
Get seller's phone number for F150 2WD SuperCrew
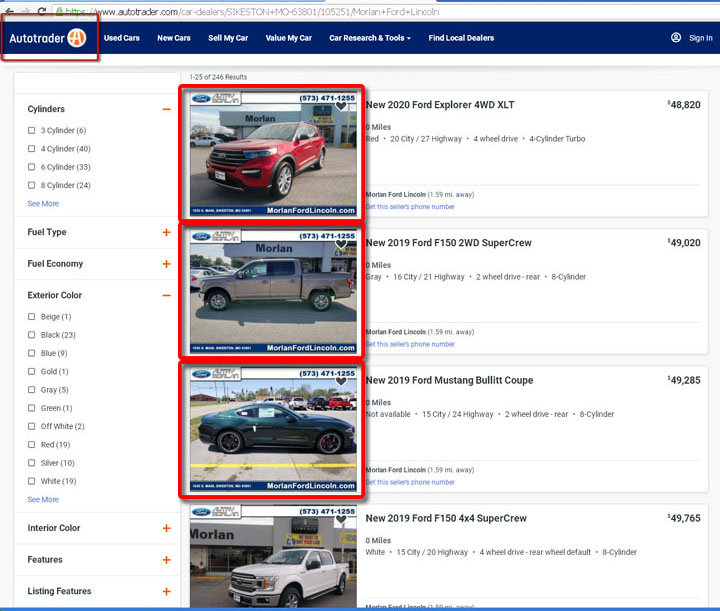click(410, 344)
